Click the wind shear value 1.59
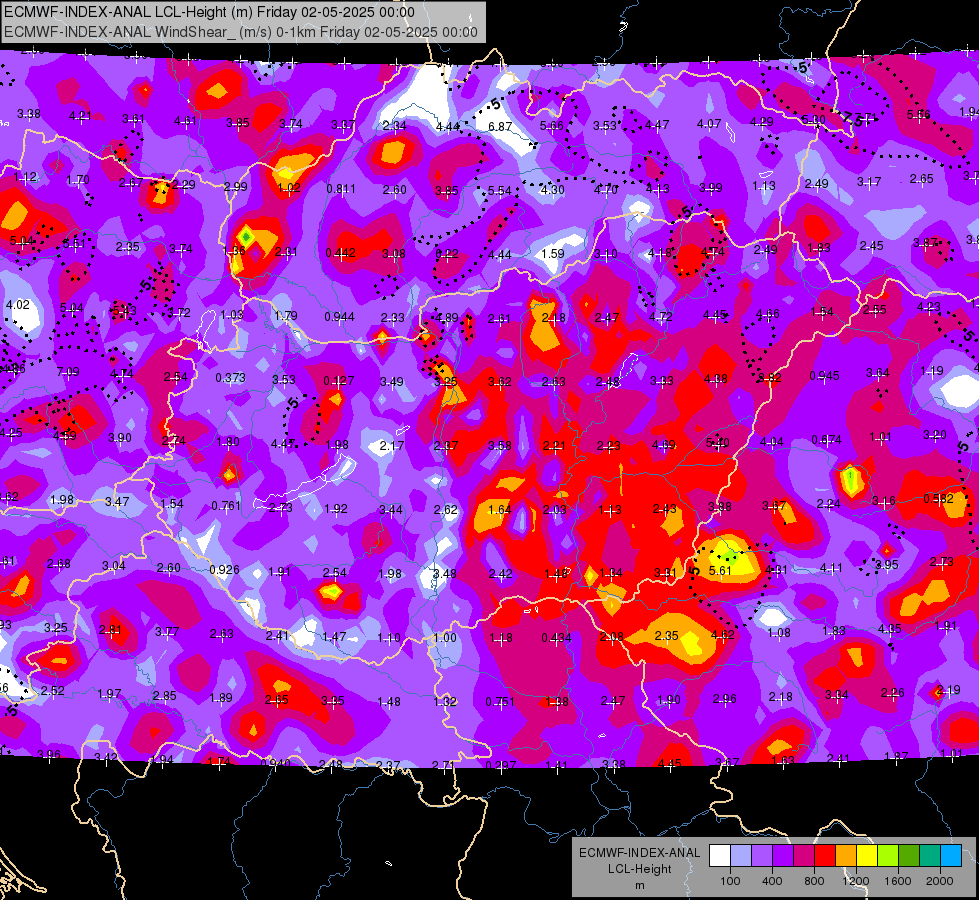 [x=553, y=254]
